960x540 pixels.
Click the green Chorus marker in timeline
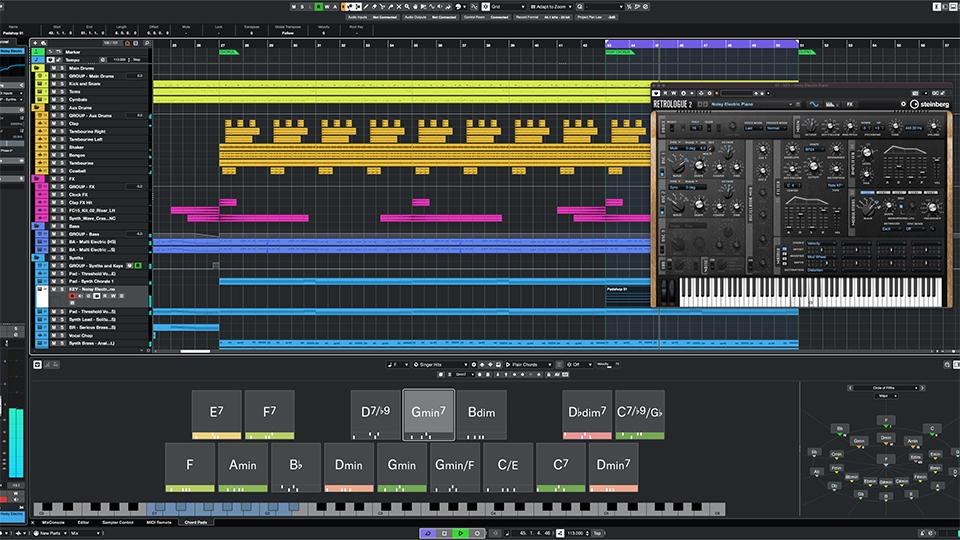(x=228, y=50)
